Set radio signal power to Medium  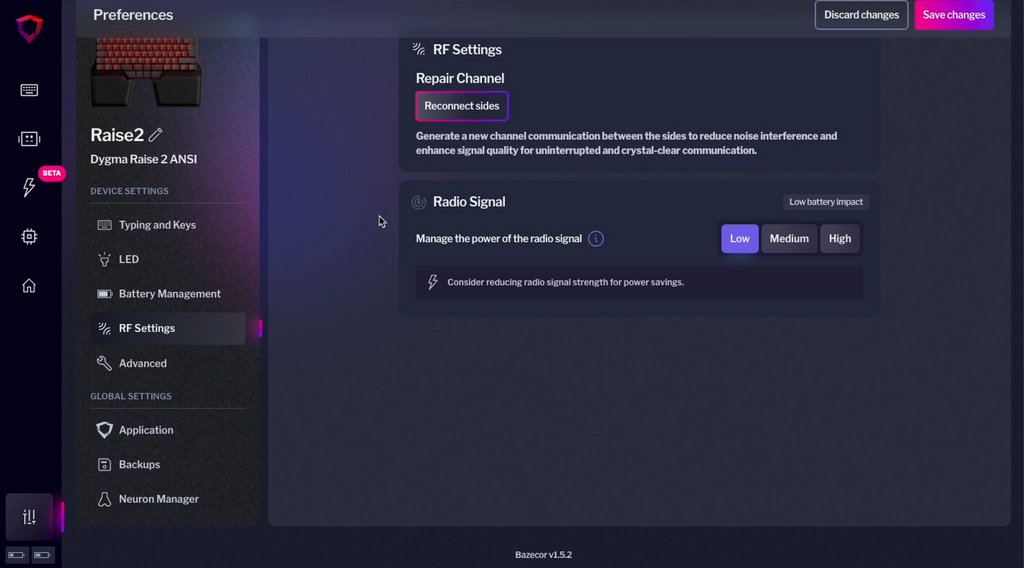(789, 239)
